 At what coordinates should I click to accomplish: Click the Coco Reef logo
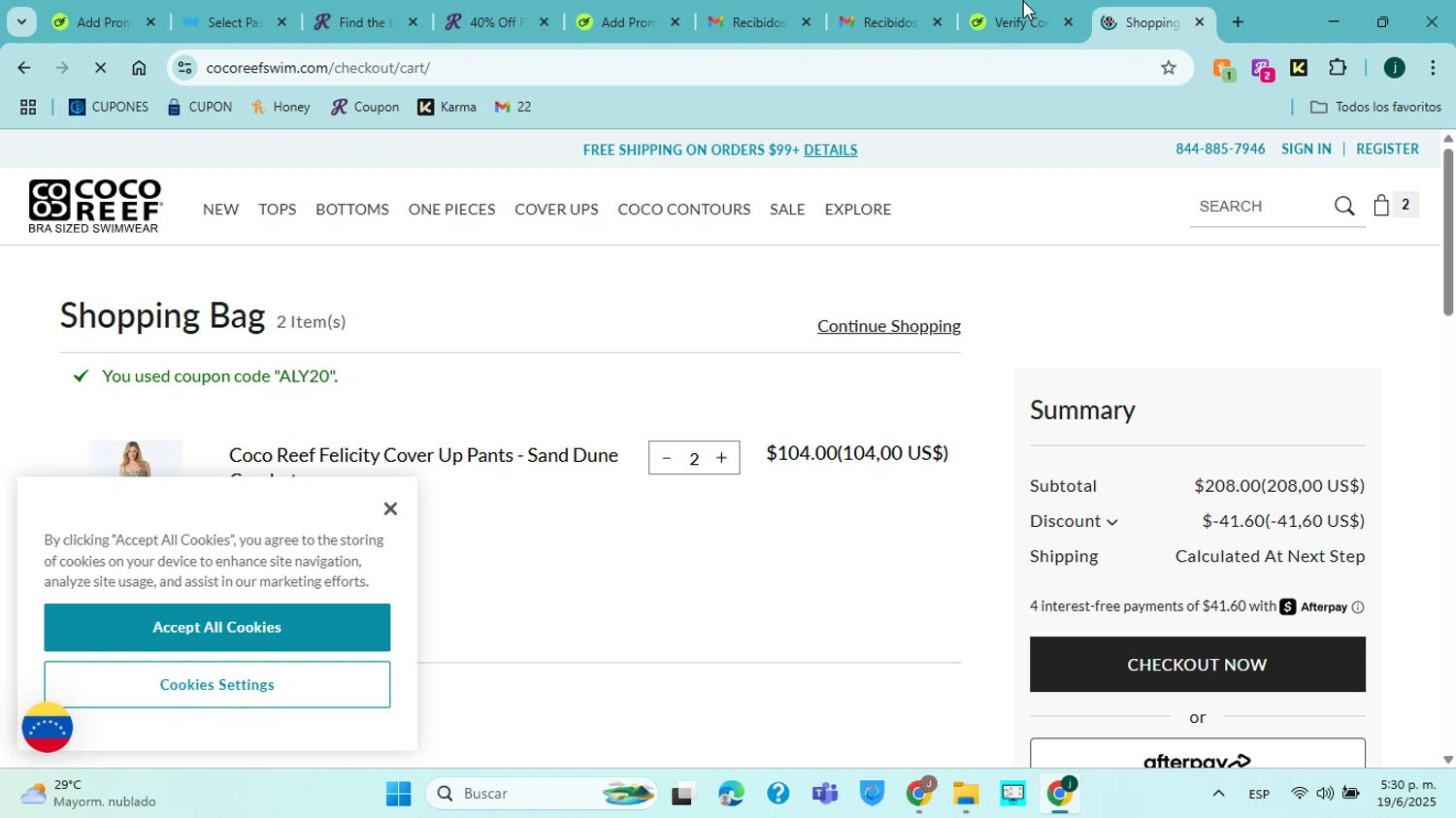[95, 207]
